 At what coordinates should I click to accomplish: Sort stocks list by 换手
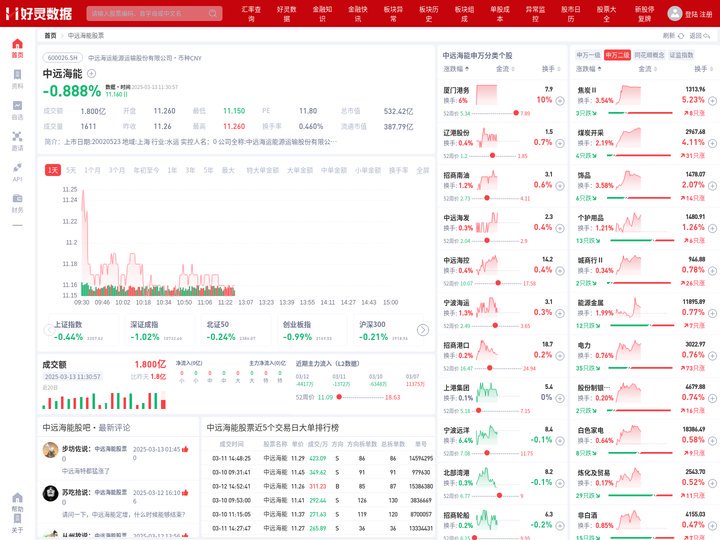tap(551, 69)
